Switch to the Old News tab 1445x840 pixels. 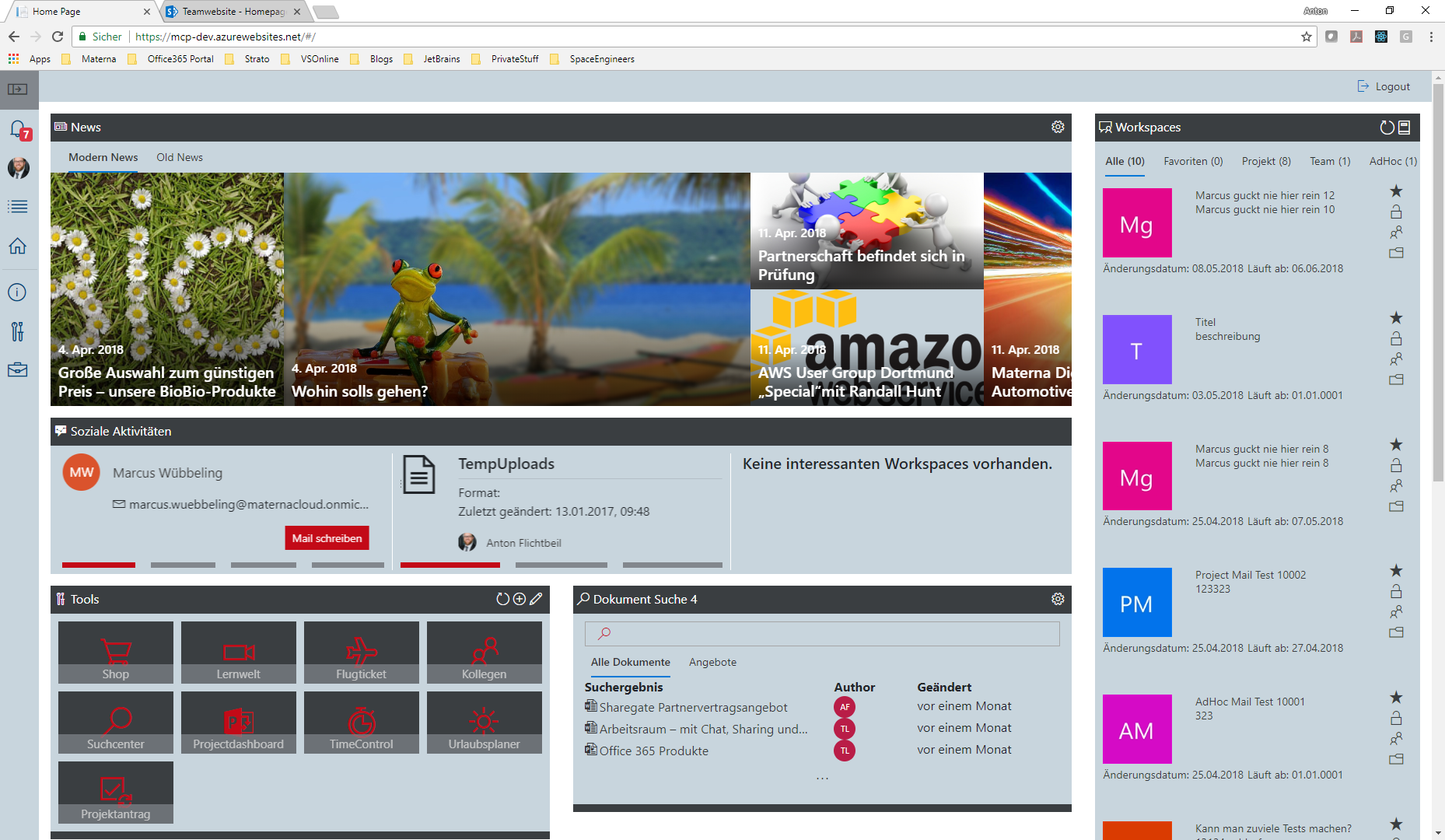coord(180,157)
